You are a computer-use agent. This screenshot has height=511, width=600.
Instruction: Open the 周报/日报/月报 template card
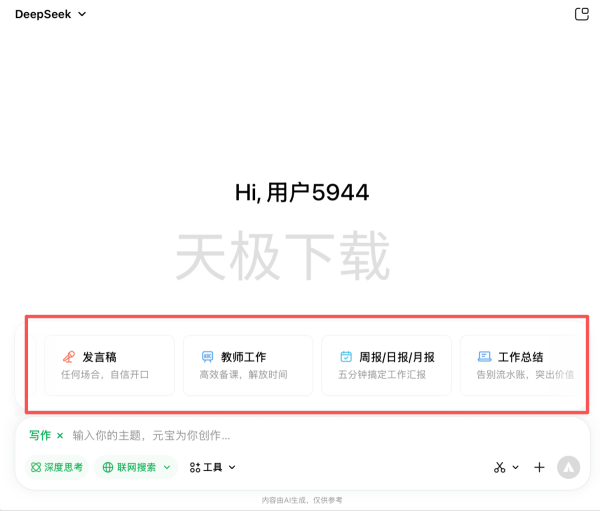tap(386, 365)
